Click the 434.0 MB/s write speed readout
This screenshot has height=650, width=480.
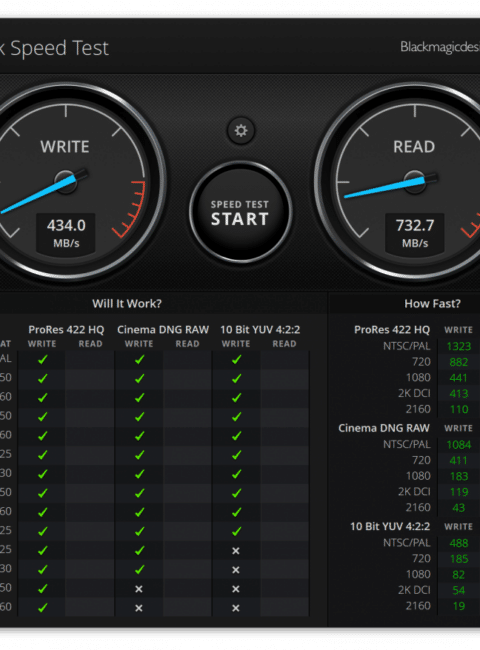pos(66,233)
